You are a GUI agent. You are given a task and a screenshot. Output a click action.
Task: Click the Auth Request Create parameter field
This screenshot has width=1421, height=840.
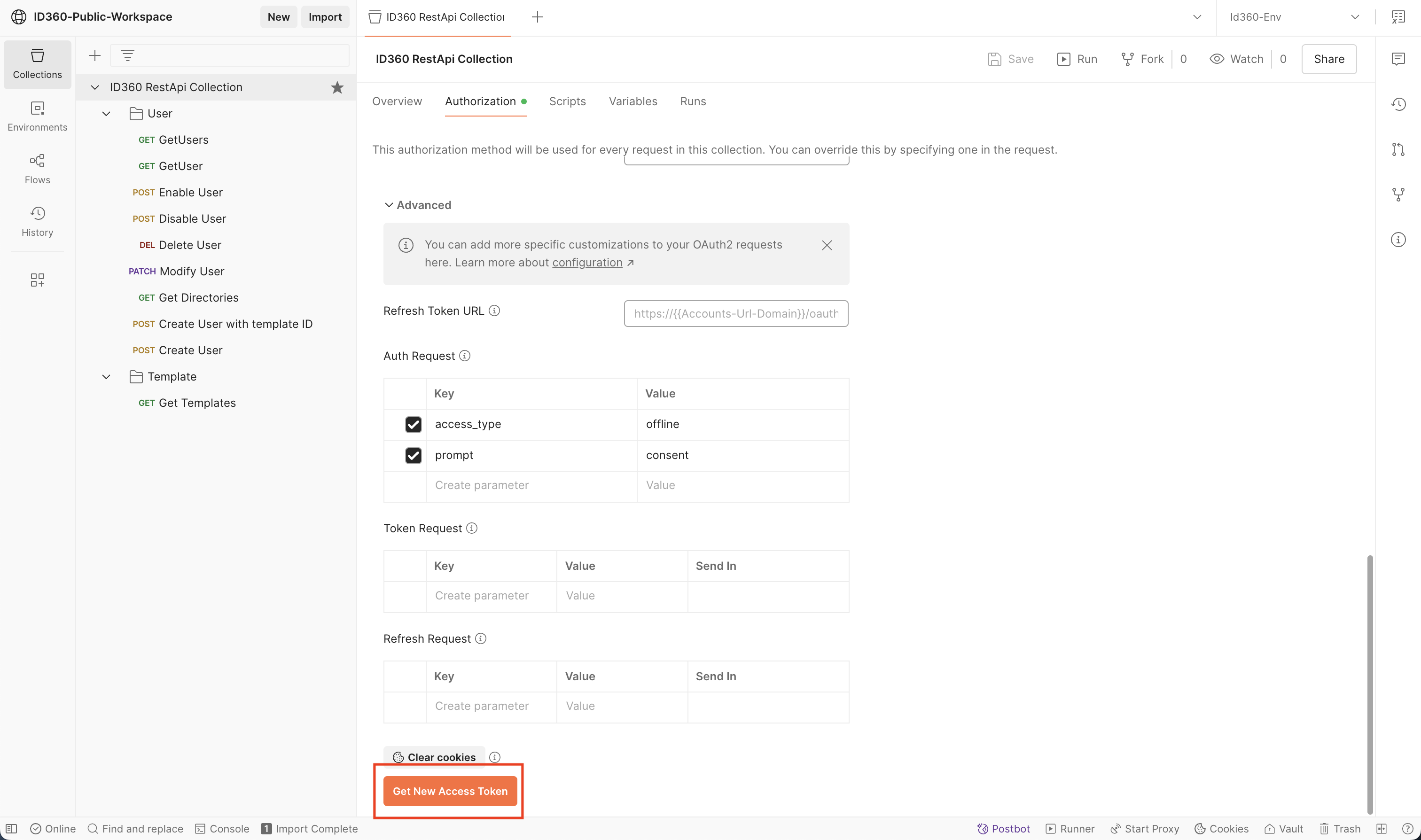pyautogui.click(x=531, y=486)
